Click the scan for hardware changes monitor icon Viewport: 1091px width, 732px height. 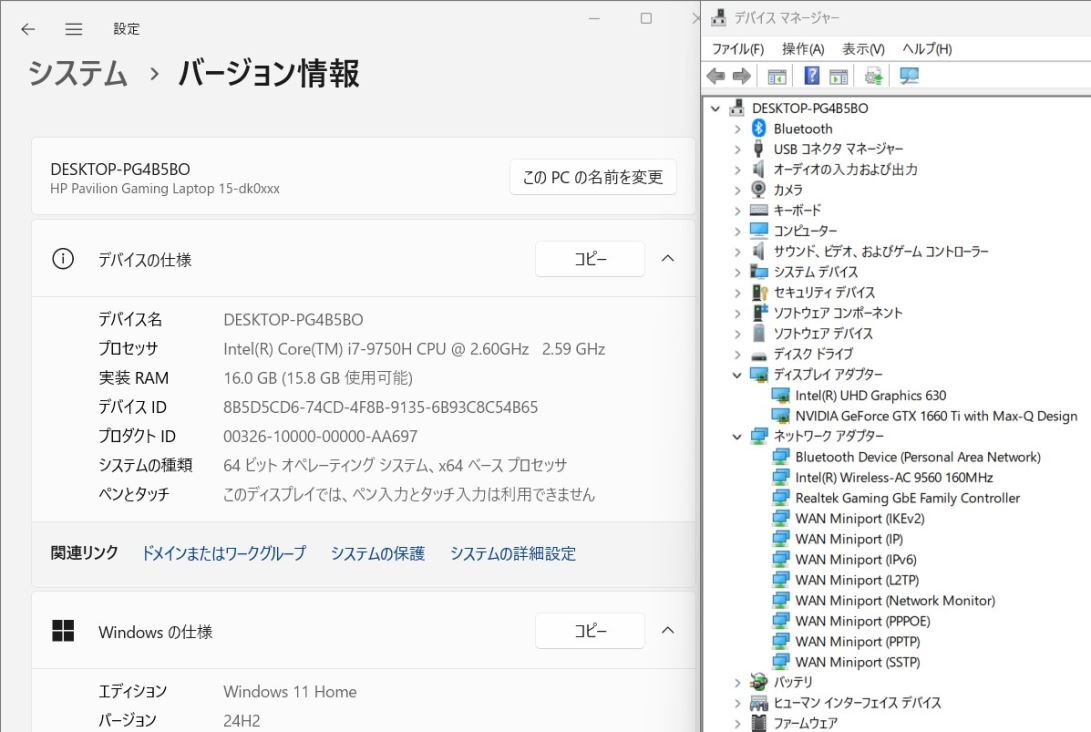tap(909, 76)
